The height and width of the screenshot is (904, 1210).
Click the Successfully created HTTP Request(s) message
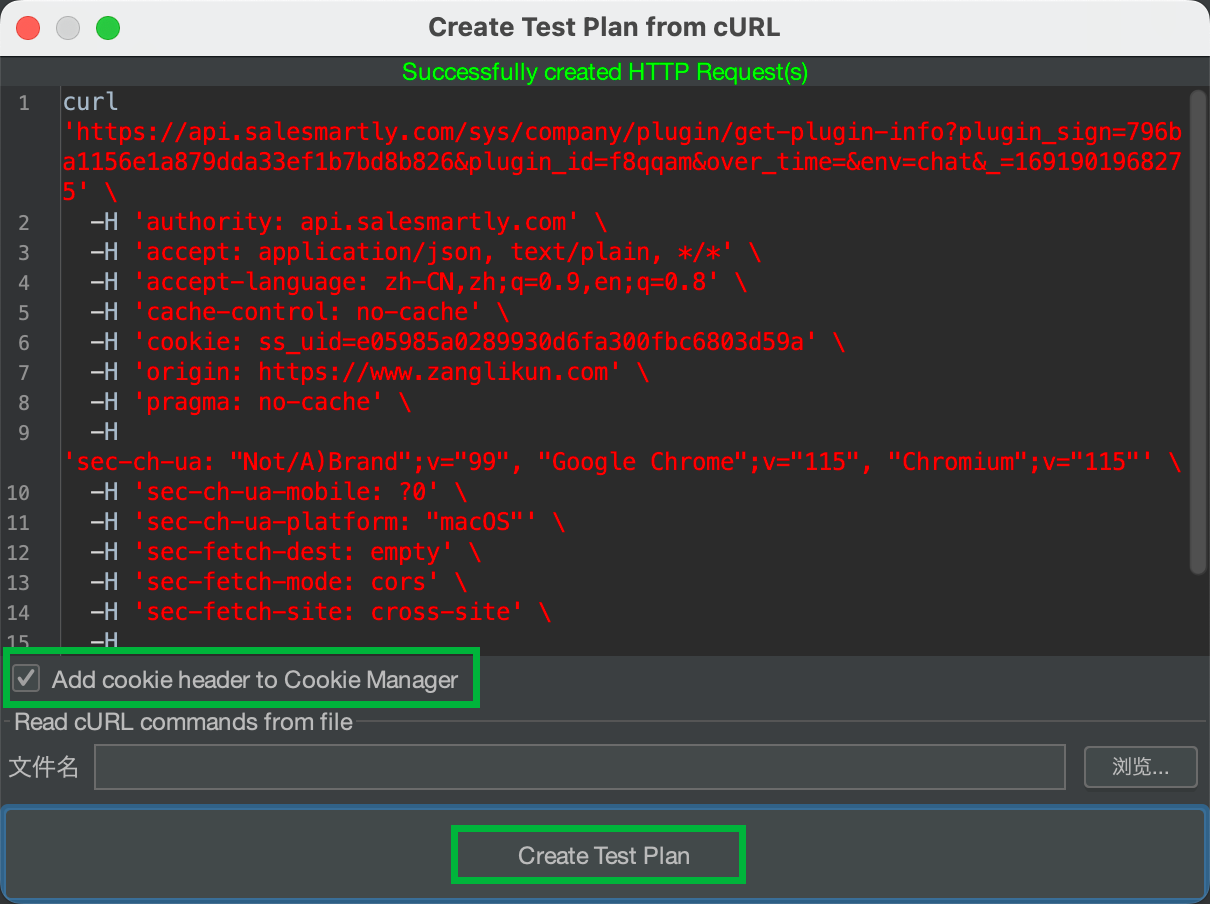(604, 72)
